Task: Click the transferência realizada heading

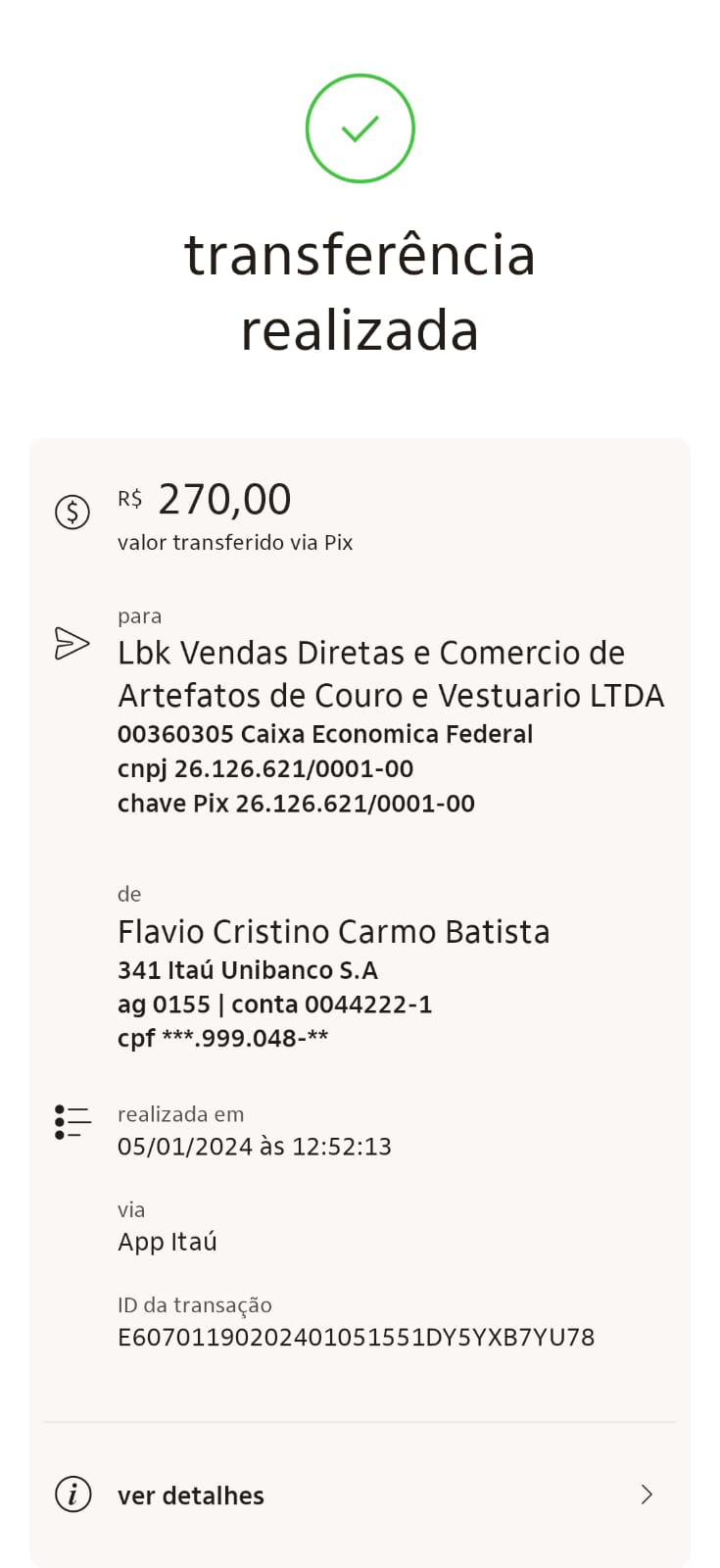Action: tap(360, 292)
